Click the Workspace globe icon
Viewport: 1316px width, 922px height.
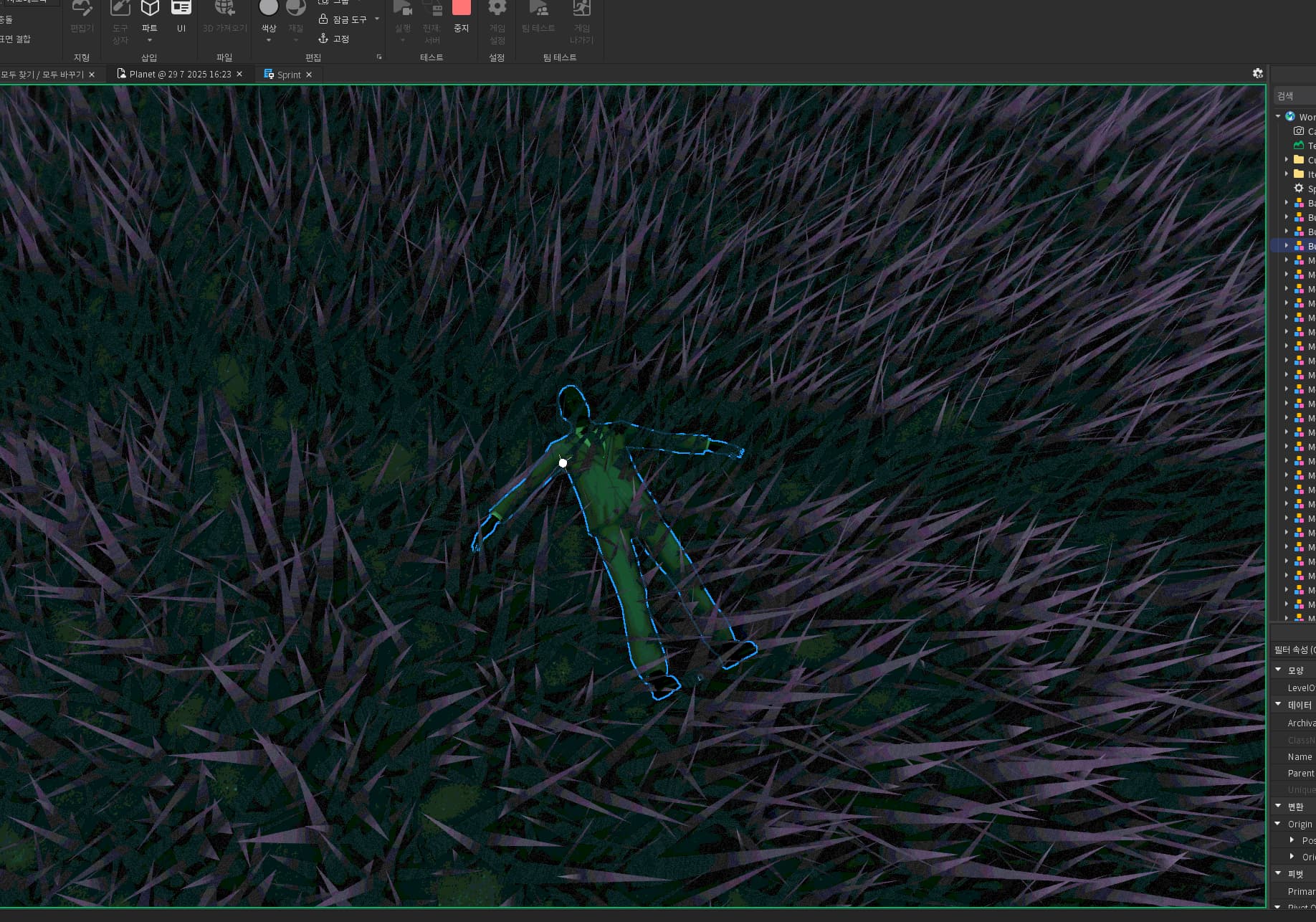click(x=1290, y=117)
